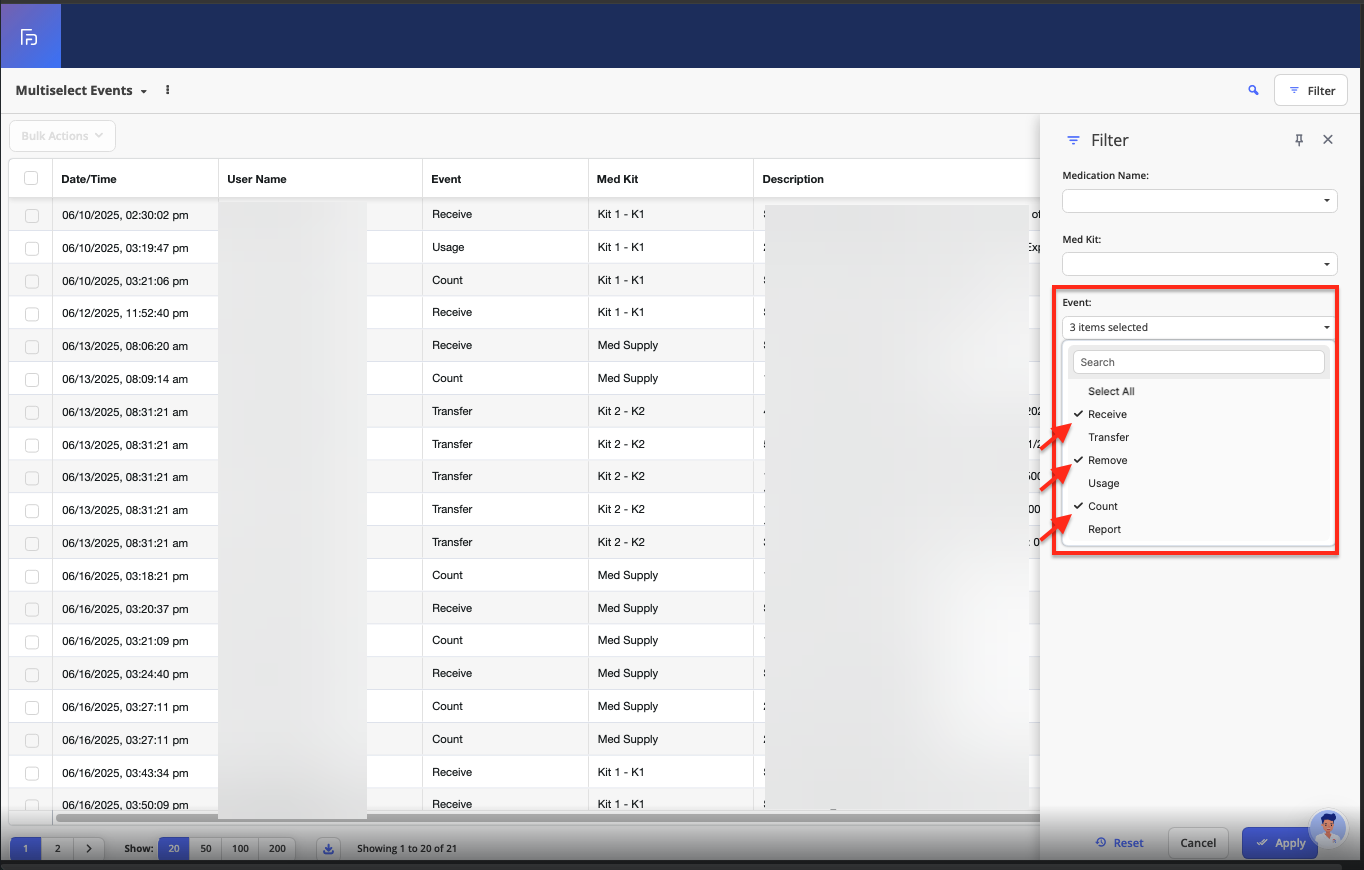The width and height of the screenshot is (1364, 870).
Task: Pin the Filter panel
Action: coord(1299,140)
